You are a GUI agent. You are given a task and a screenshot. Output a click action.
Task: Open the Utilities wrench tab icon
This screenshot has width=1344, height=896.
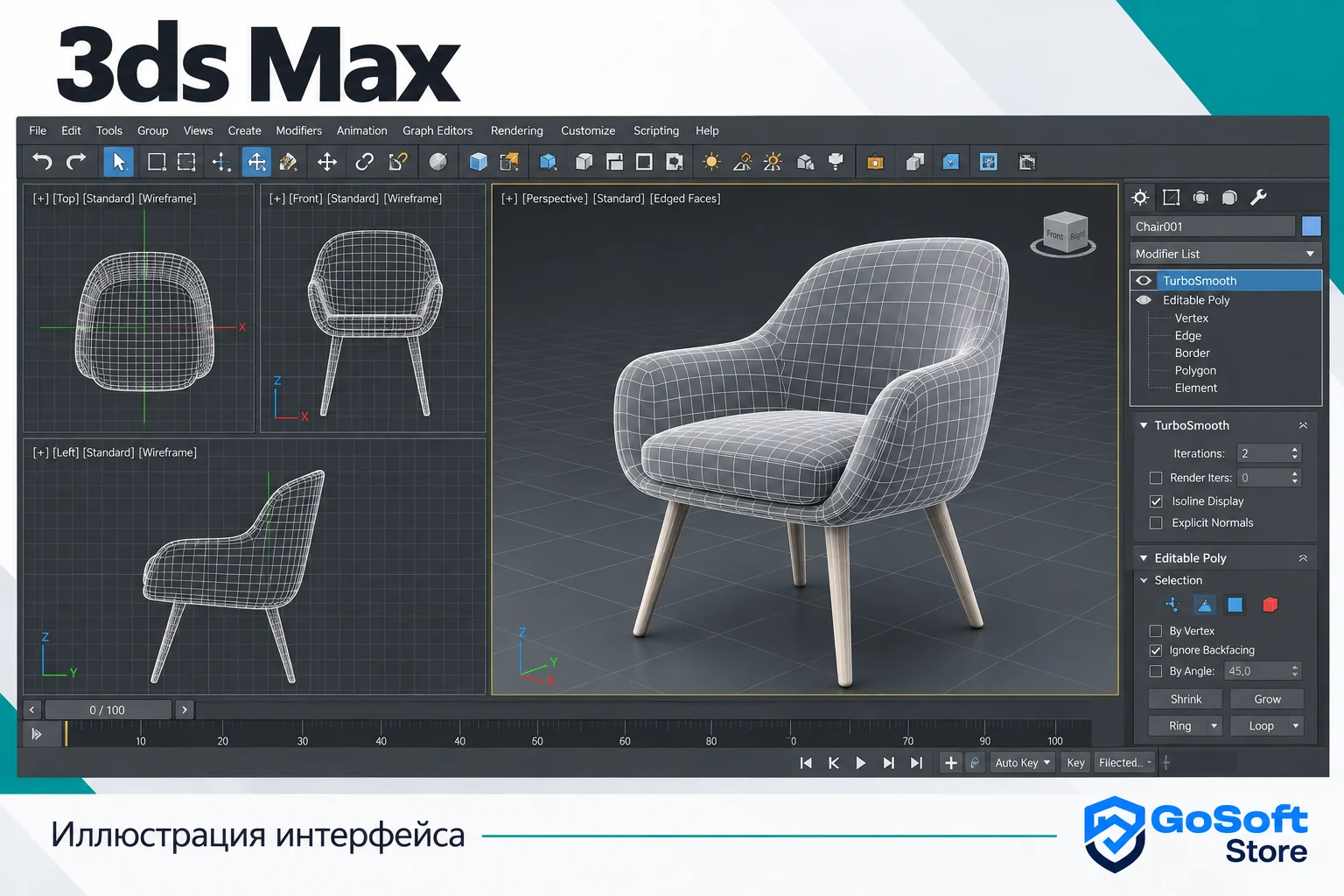click(1258, 198)
